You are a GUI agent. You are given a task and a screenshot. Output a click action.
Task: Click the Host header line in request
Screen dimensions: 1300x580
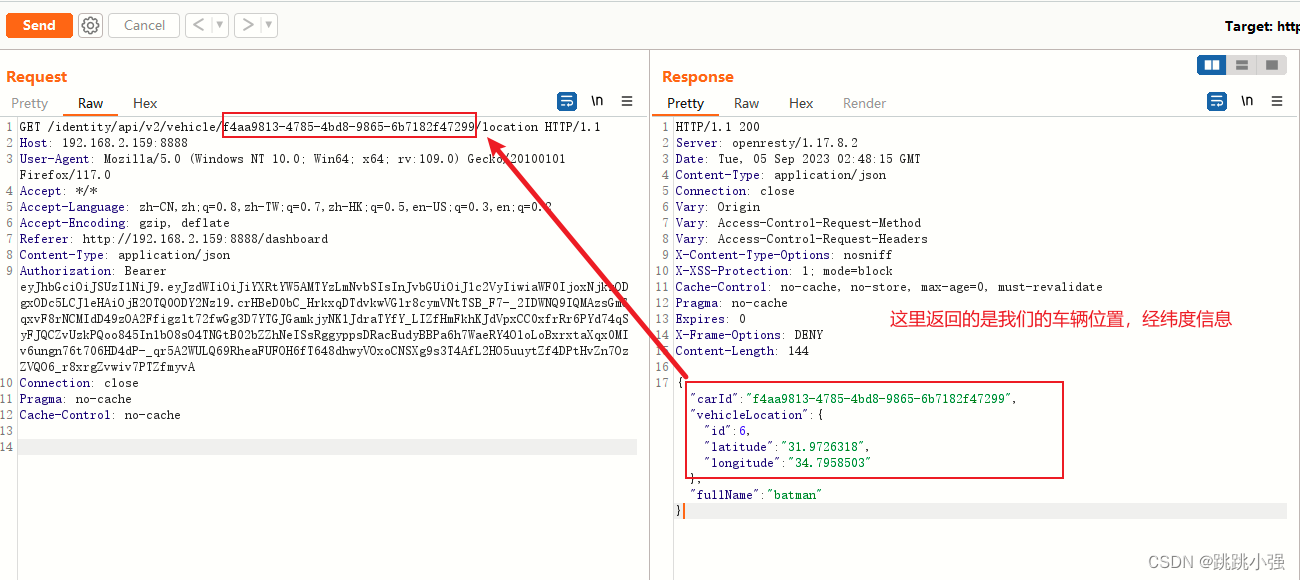point(104,143)
